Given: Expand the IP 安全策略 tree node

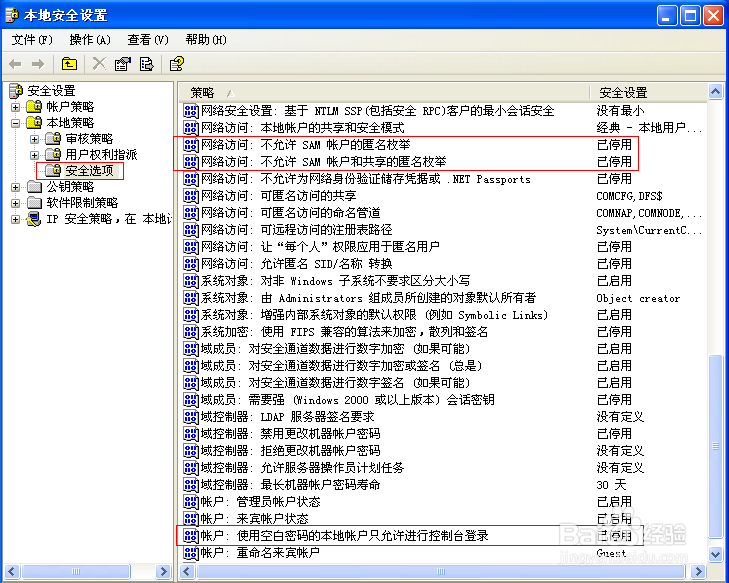Looking at the screenshot, I should coord(15,219).
